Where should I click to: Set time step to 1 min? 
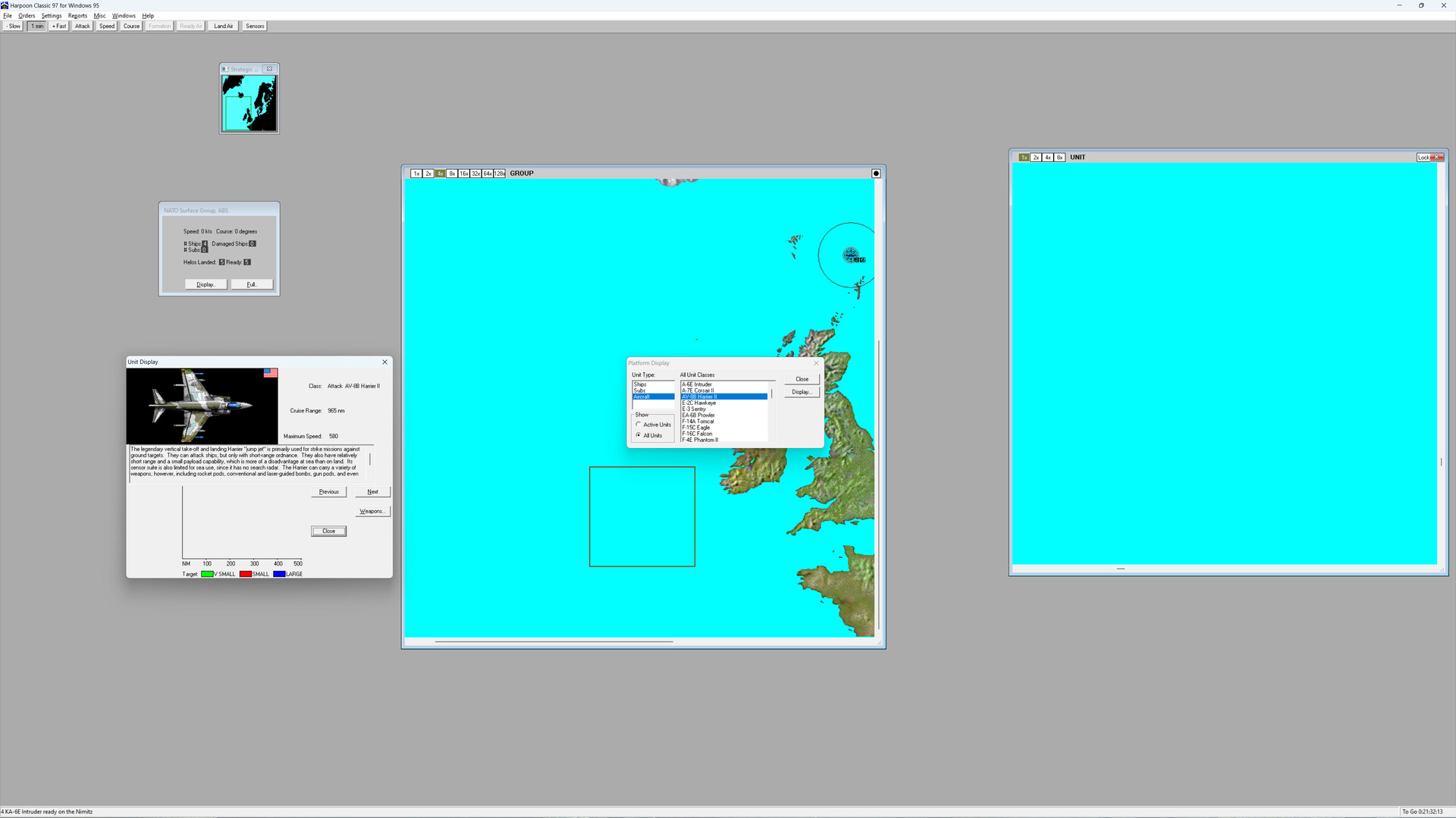[x=36, y=25]
